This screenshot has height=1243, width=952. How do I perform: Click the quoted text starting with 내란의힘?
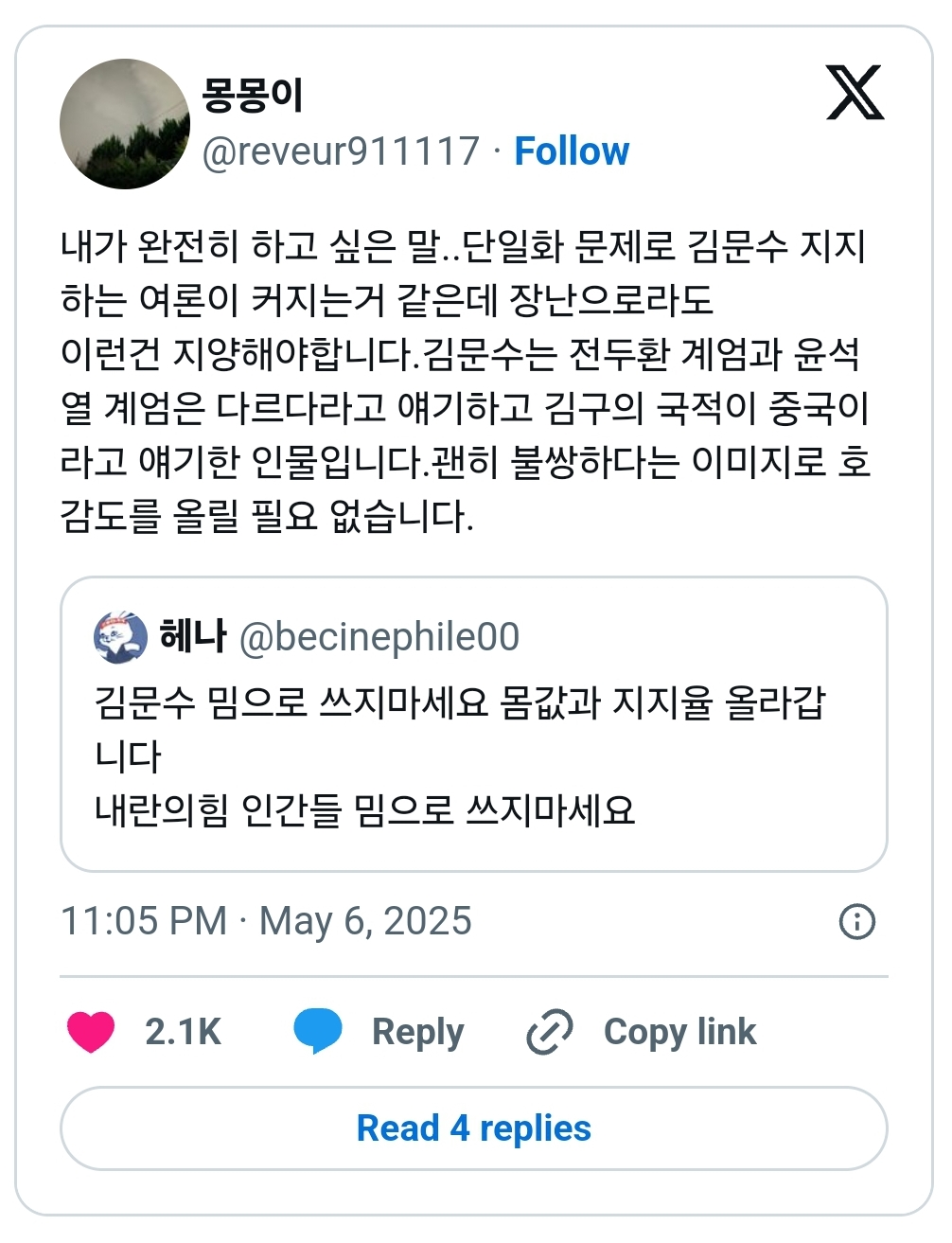(365, 810)
